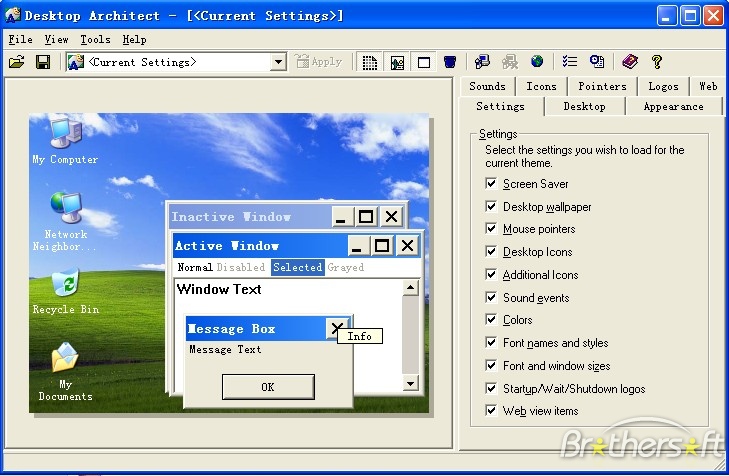729x476 pixels.
Task: Switch to the Appearance tab
Action: (673, 106)
